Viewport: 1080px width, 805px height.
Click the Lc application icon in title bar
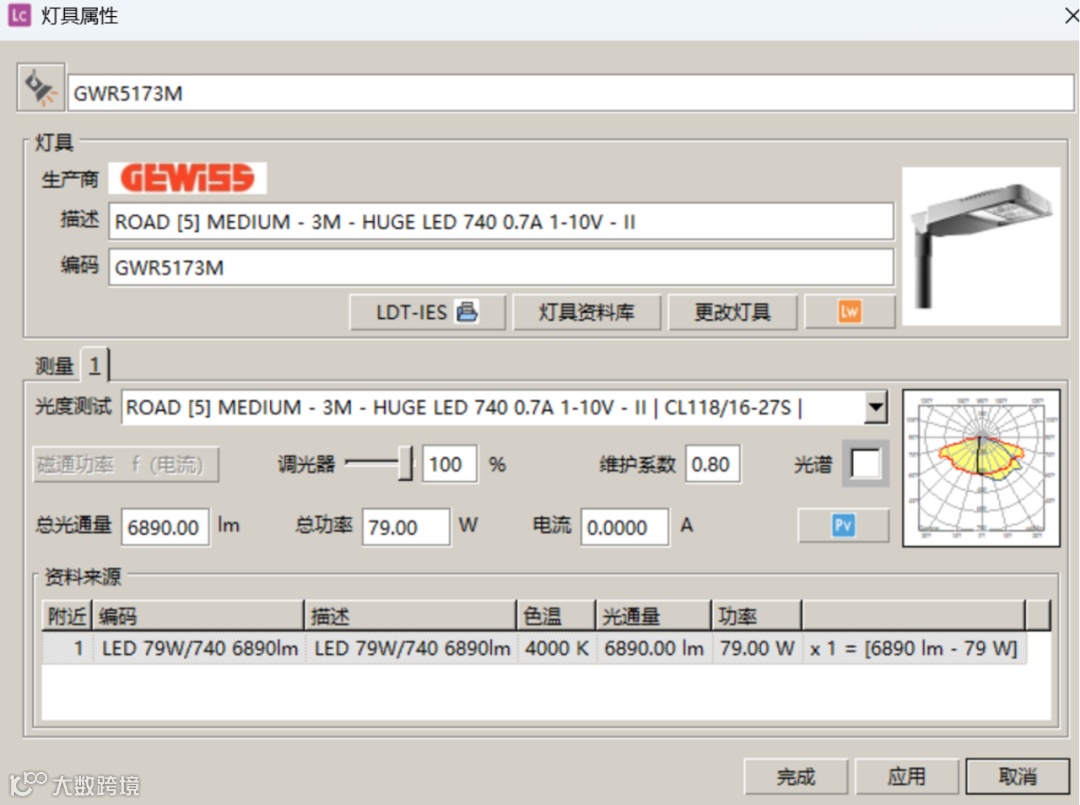click(x=19, y=15)
